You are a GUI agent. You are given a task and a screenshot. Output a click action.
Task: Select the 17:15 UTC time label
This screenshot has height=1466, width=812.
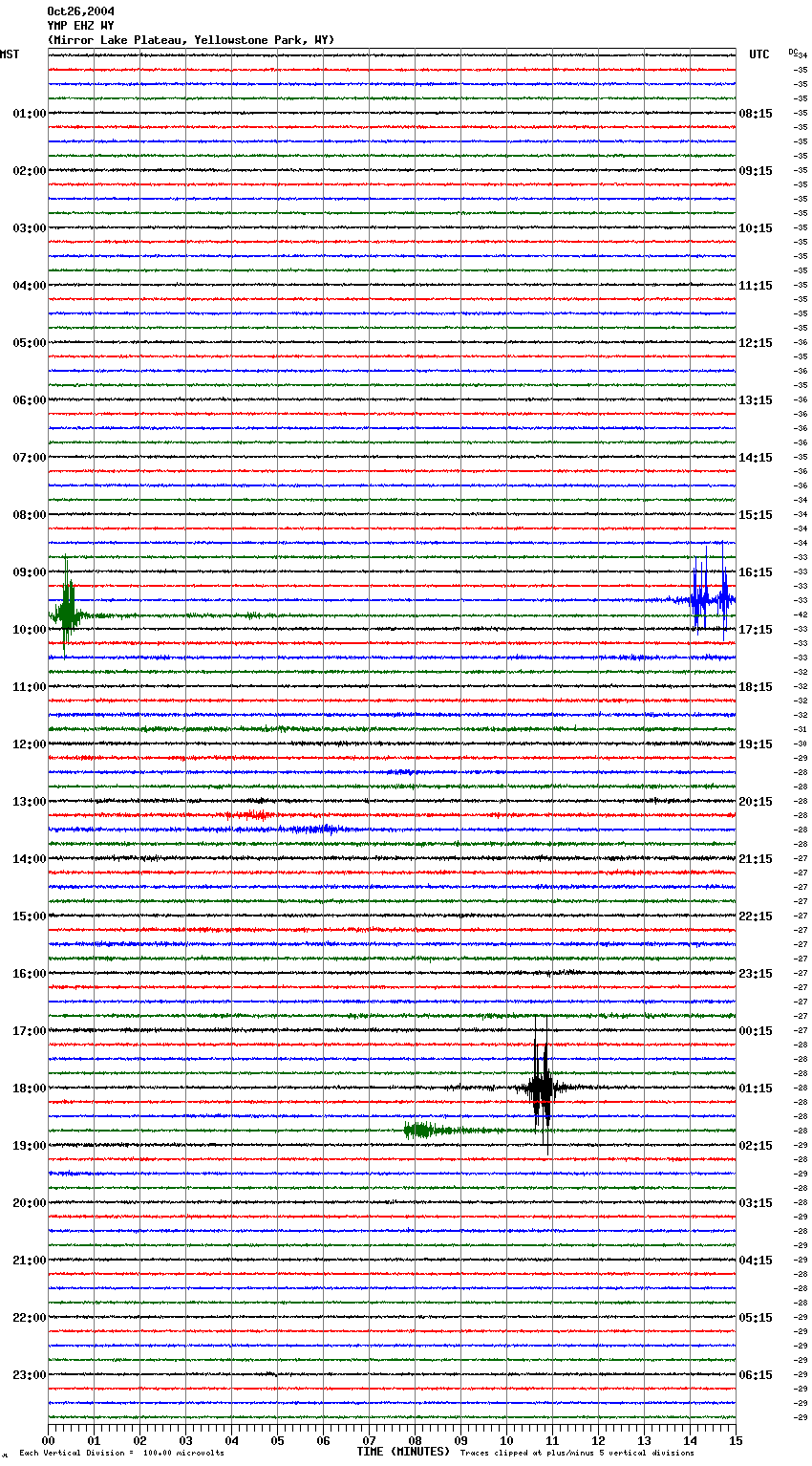click(x=756, y=630)
